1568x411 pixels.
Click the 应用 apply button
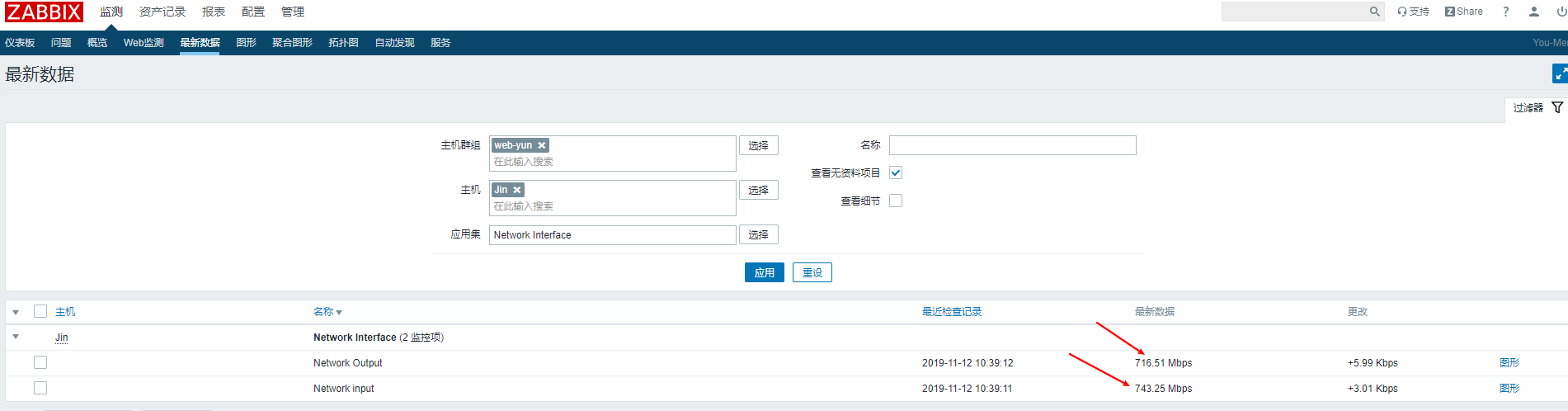(764, 272)
